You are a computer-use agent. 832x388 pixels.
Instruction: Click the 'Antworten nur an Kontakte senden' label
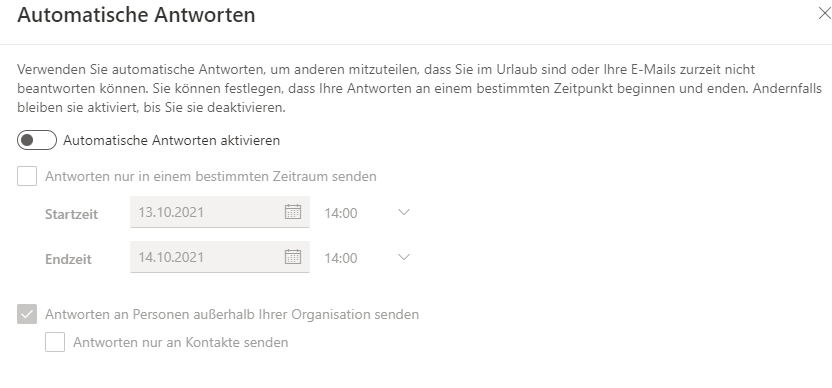coord(180,342)
